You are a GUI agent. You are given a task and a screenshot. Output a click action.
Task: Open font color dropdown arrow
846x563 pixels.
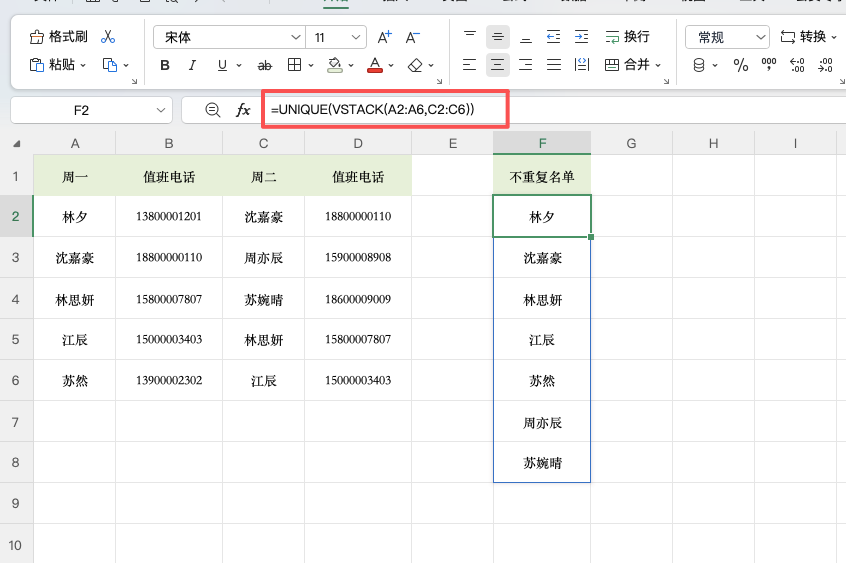coord(391,66)
